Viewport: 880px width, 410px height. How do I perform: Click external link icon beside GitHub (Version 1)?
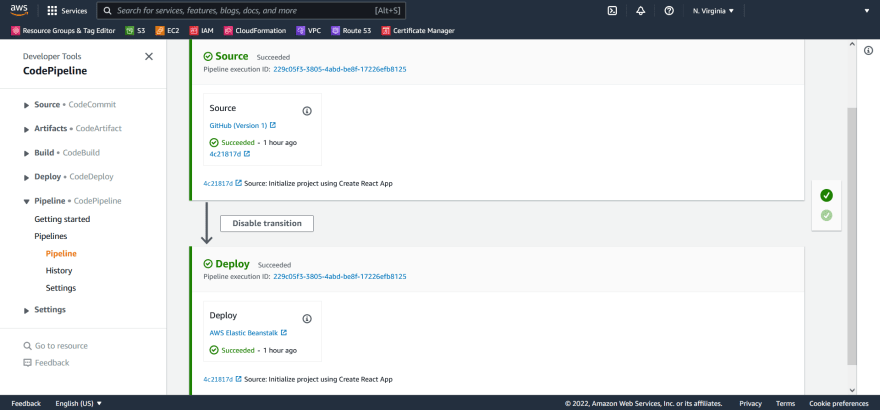pyautogui.click(x=273, y=125)
